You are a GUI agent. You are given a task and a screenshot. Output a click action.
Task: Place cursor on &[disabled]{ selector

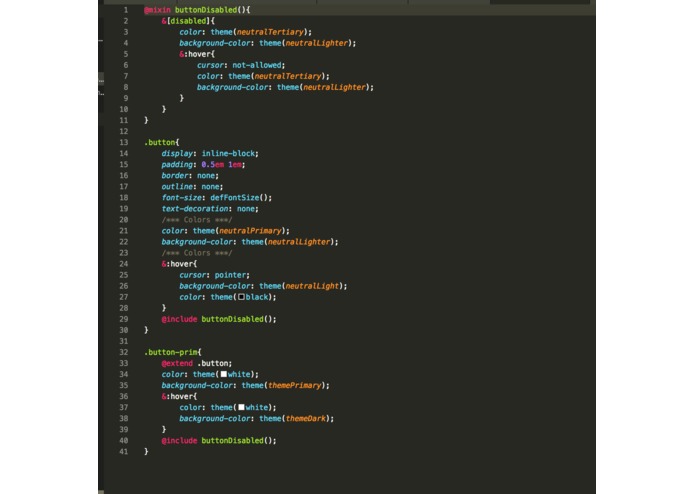tap(188, 21)
